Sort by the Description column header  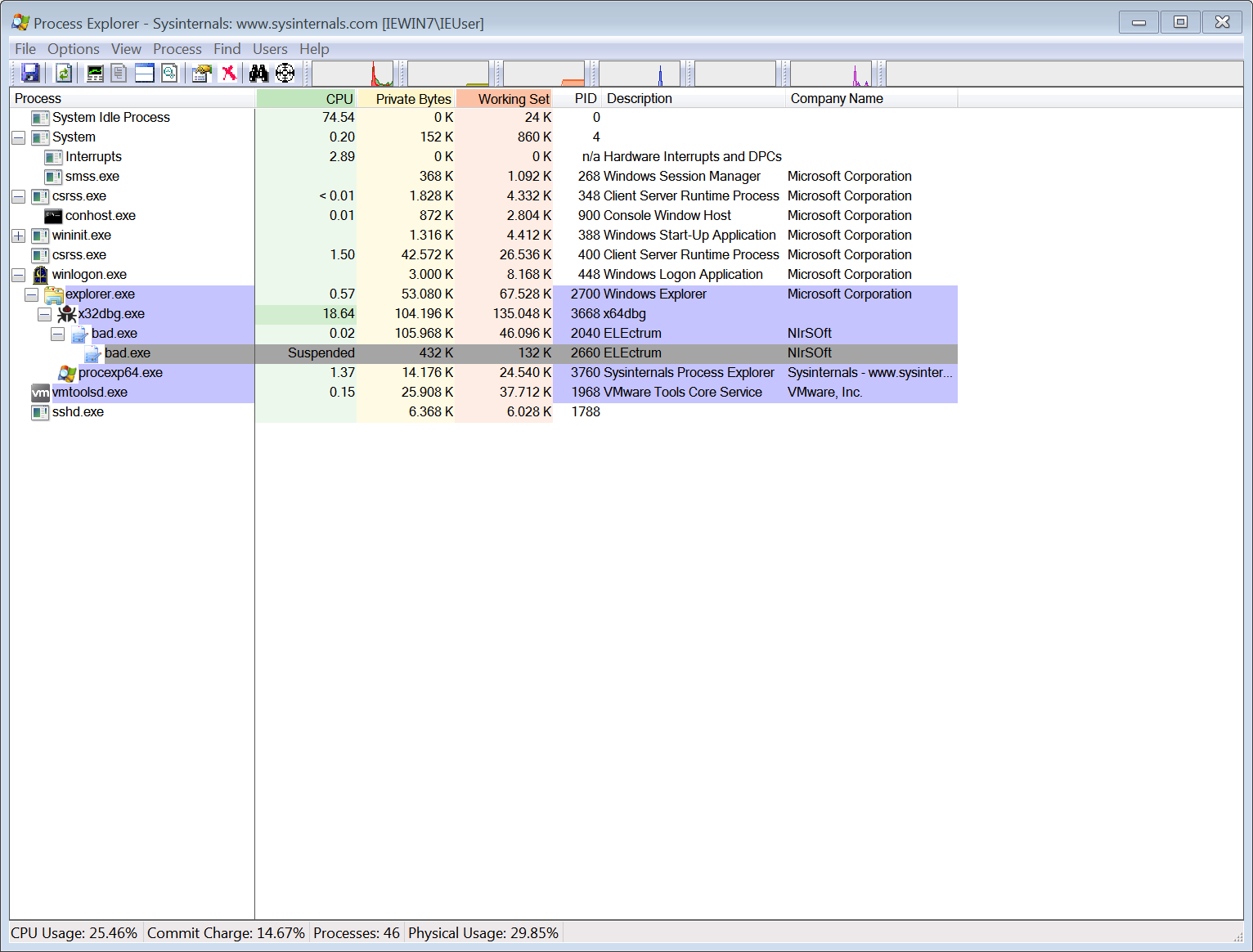pos(694,98)
